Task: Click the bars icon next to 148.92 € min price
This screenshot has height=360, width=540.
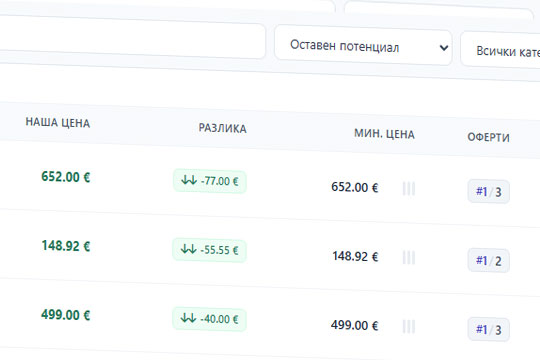Action: coord(409,258)
